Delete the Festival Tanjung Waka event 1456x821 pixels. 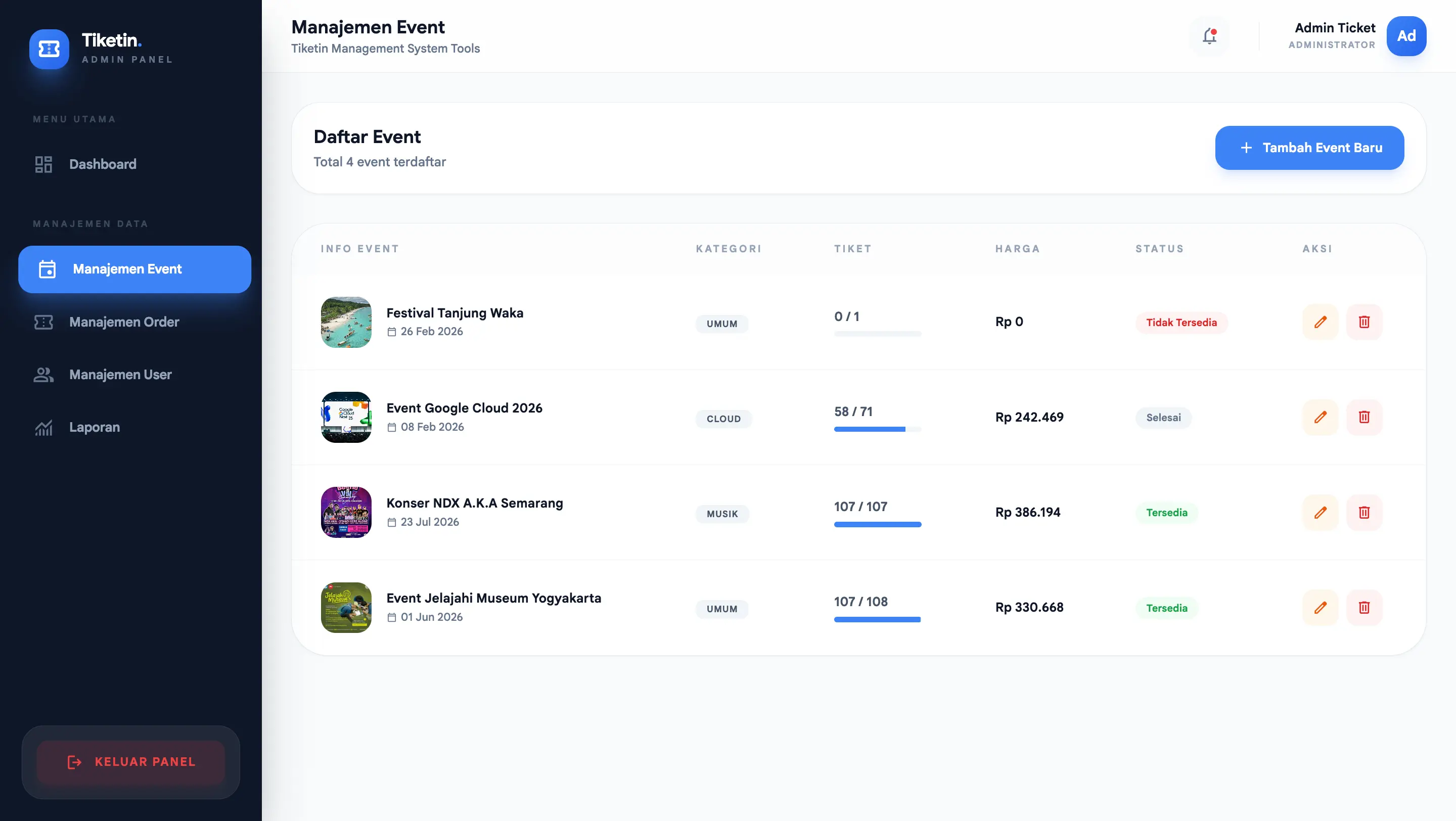click(x=1364, y=322)
